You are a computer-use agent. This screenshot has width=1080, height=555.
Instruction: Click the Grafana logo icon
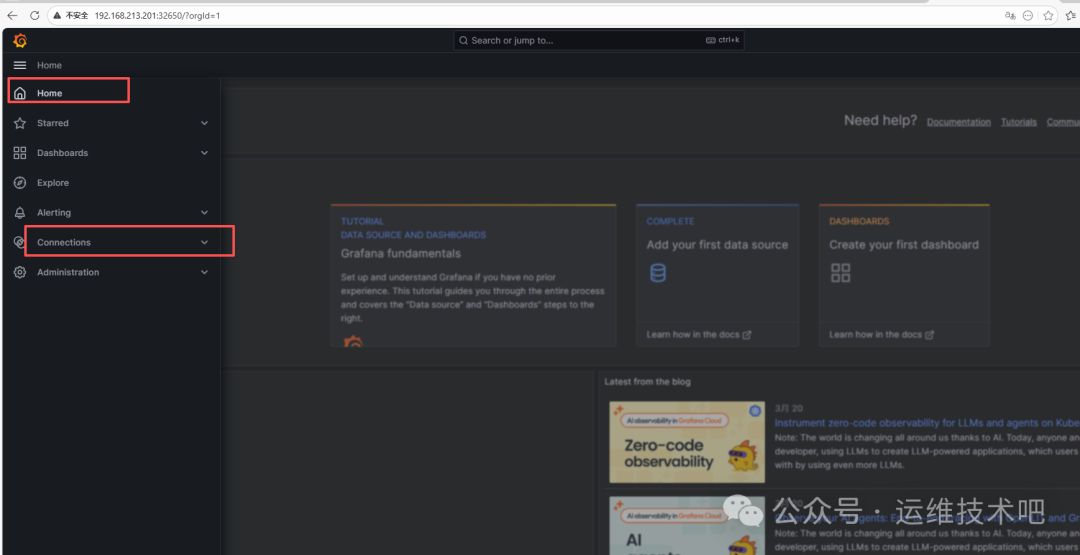coord(20,41)
